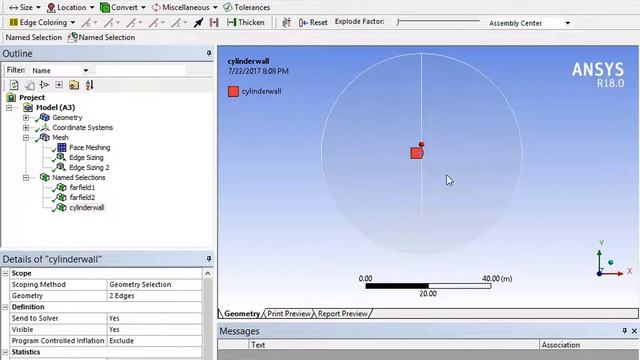Click the refresh filter icon in Outline
Viewport: 640px width, 360px height.
[14, 85]
